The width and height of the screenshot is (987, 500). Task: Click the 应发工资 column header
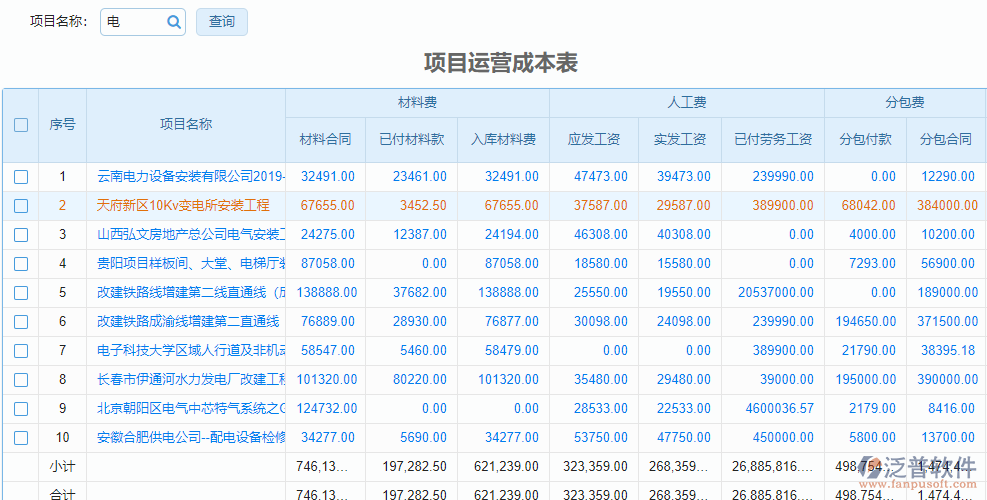click(x=594, y=140)
